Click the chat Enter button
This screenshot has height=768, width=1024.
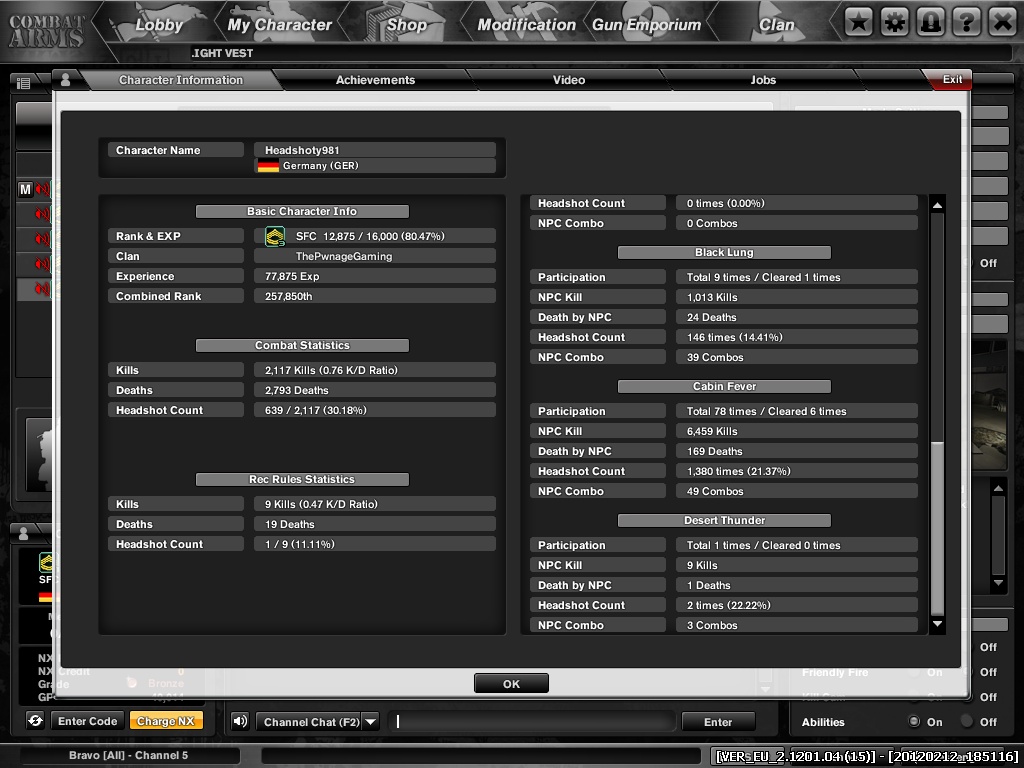[x=718, y=722]
